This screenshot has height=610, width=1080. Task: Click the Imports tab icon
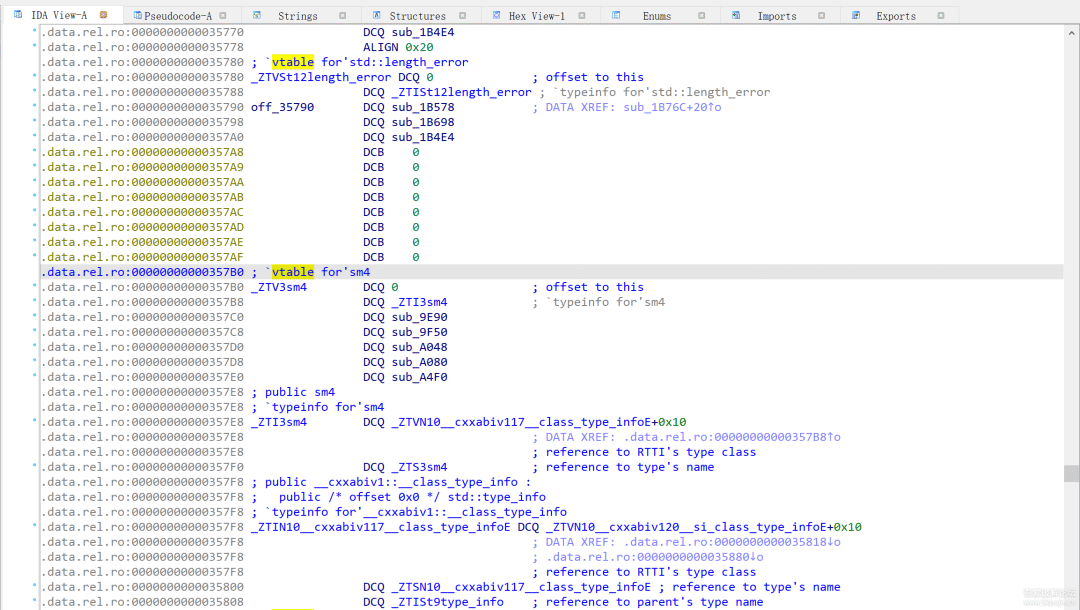point(736,15)
